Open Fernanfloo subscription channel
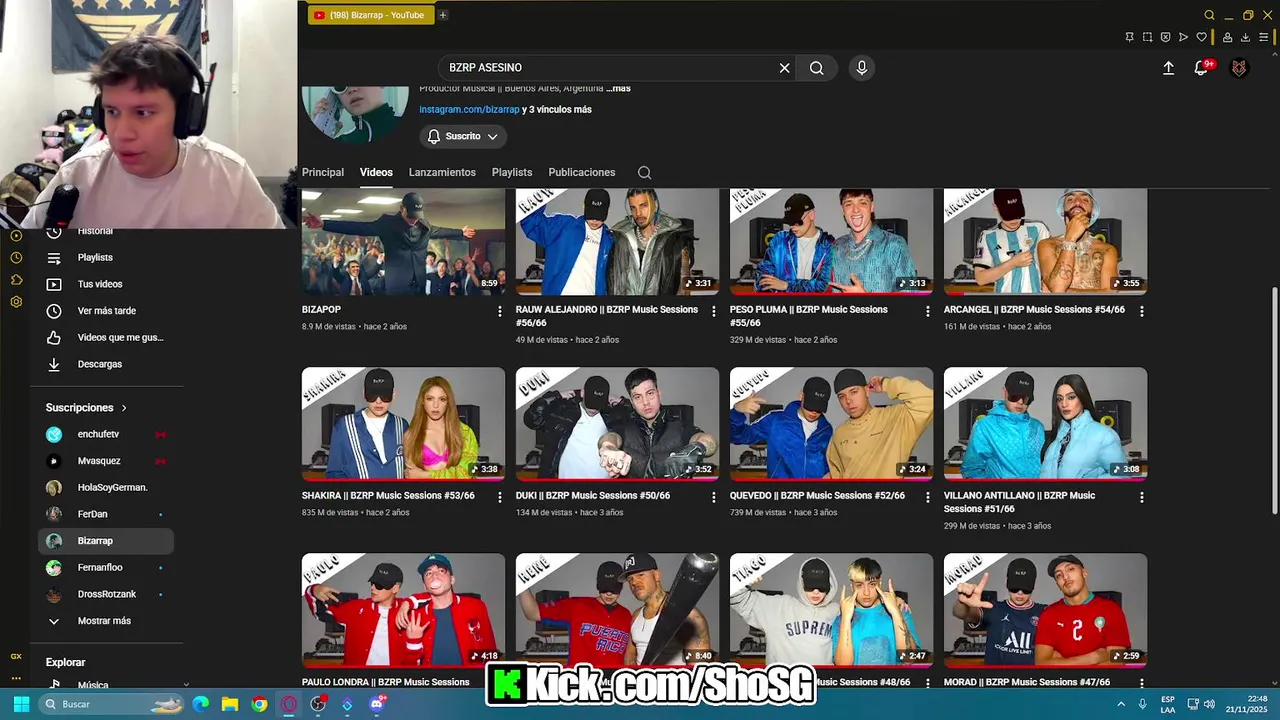Viewport: 1280px width, 720px height. (x=106, y=567)
